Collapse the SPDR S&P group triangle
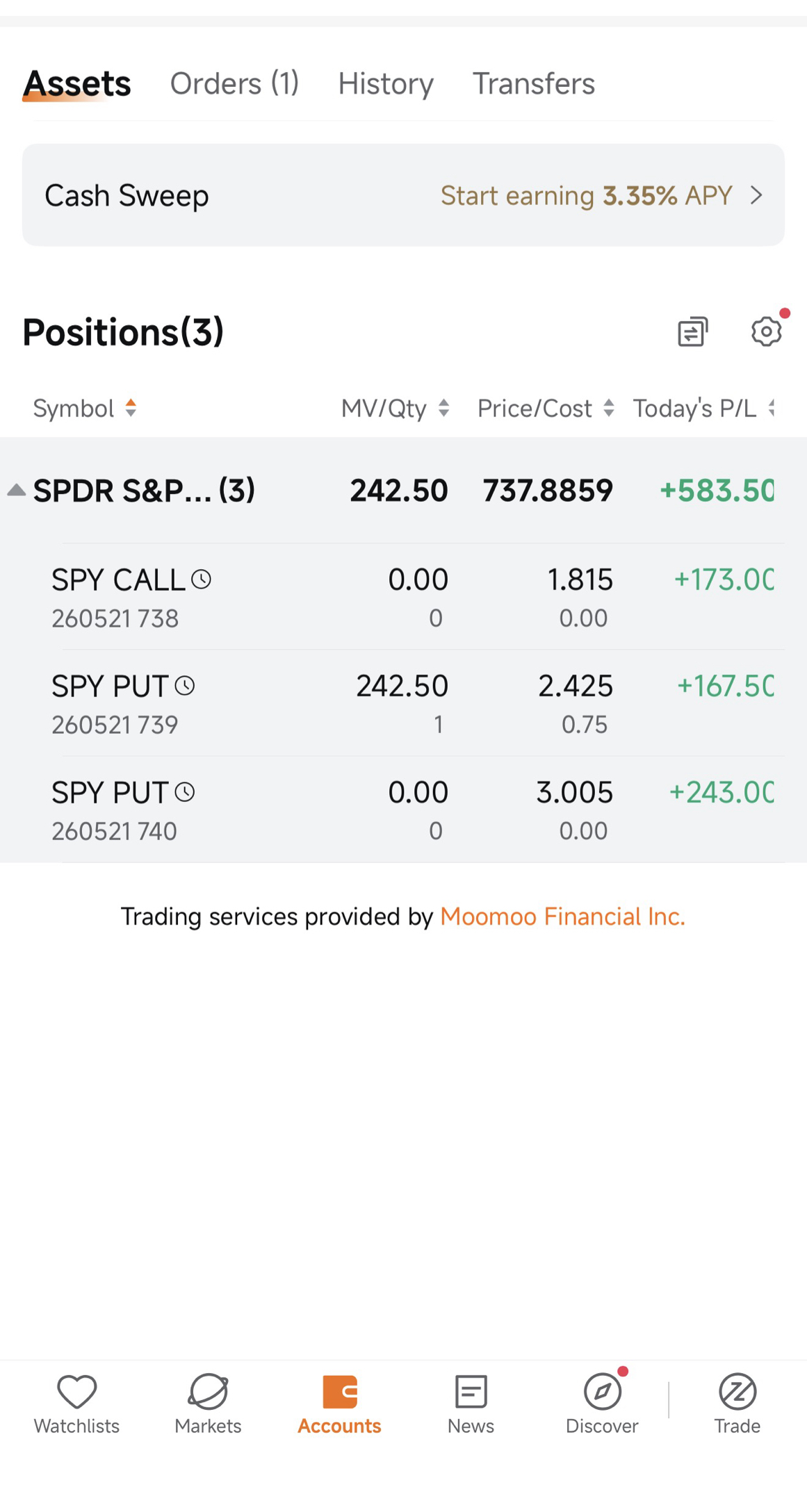 pyautogui.click(x=17, y=490)
